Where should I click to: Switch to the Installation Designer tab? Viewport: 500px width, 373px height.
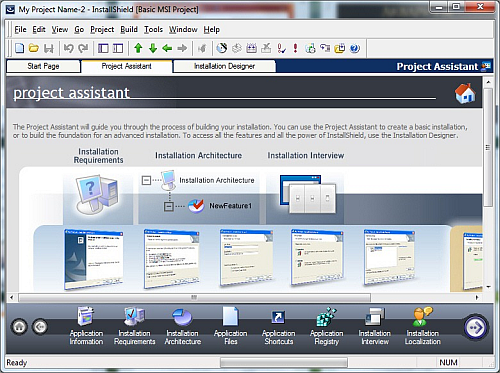pyautogui.click(x=224, y=66)
